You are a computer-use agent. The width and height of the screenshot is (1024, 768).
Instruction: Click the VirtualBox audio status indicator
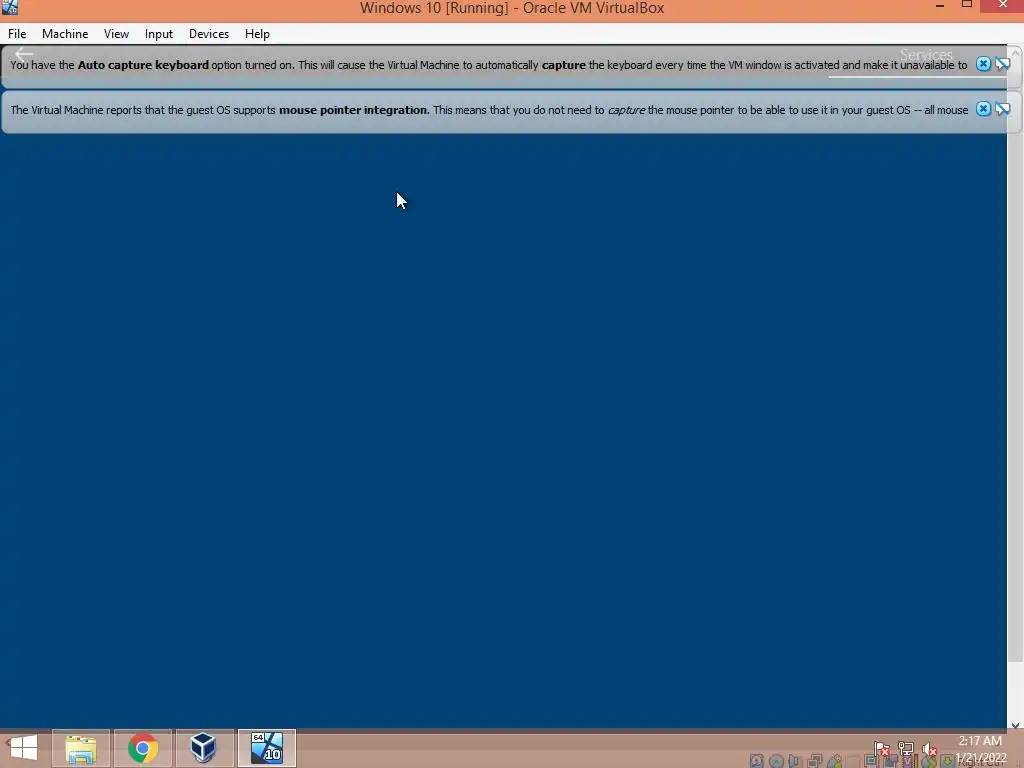click(x=794, y=761)
